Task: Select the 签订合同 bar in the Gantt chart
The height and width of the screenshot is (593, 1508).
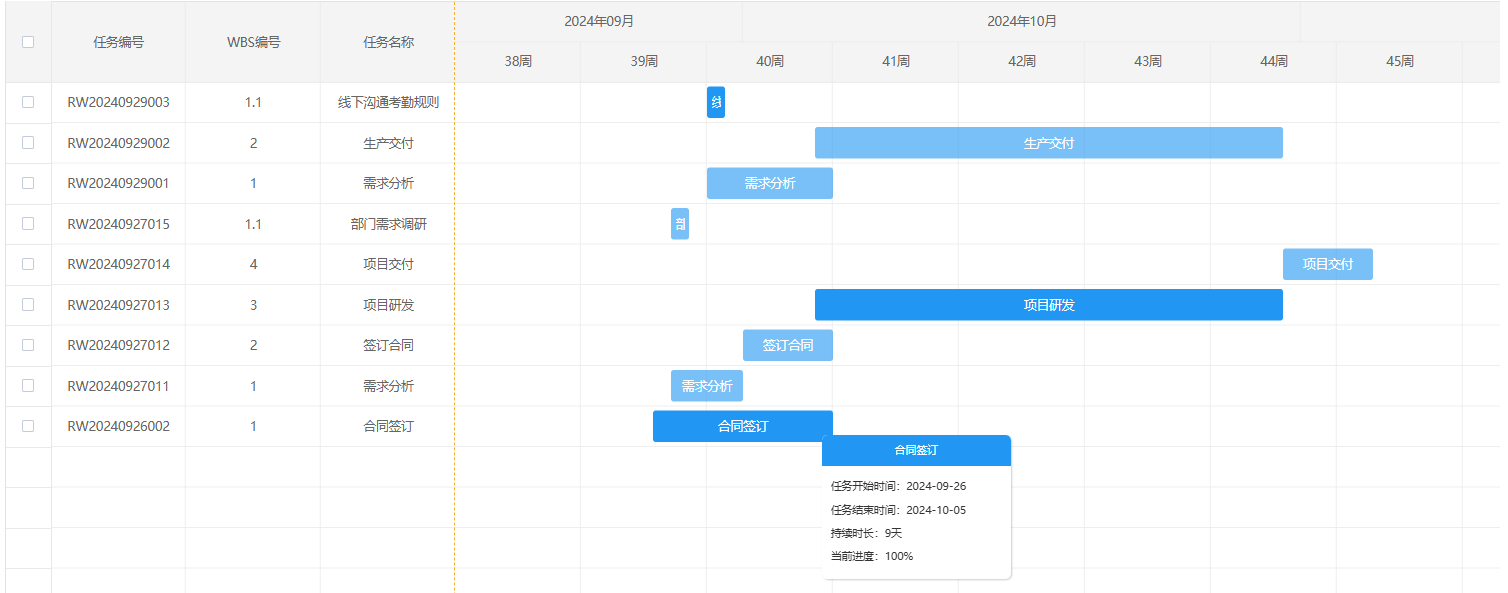Action: [x=787, y=345]
